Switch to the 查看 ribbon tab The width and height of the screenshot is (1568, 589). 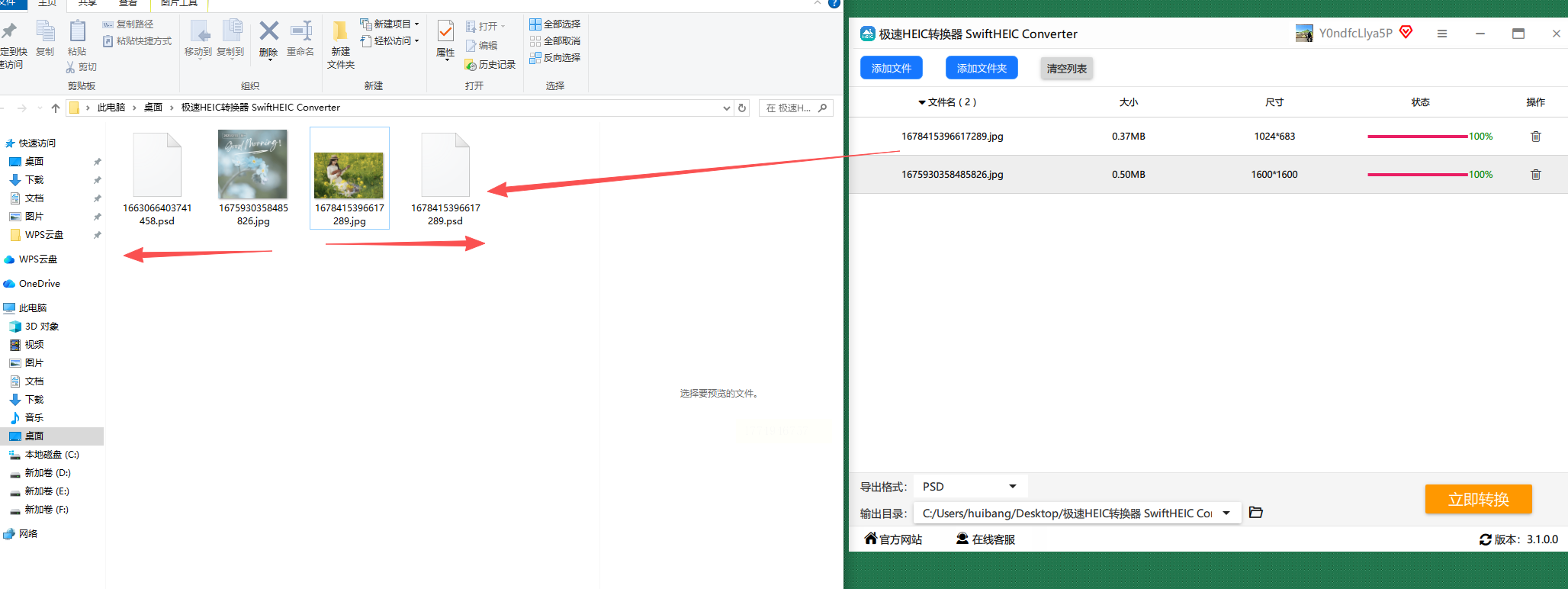127,4
